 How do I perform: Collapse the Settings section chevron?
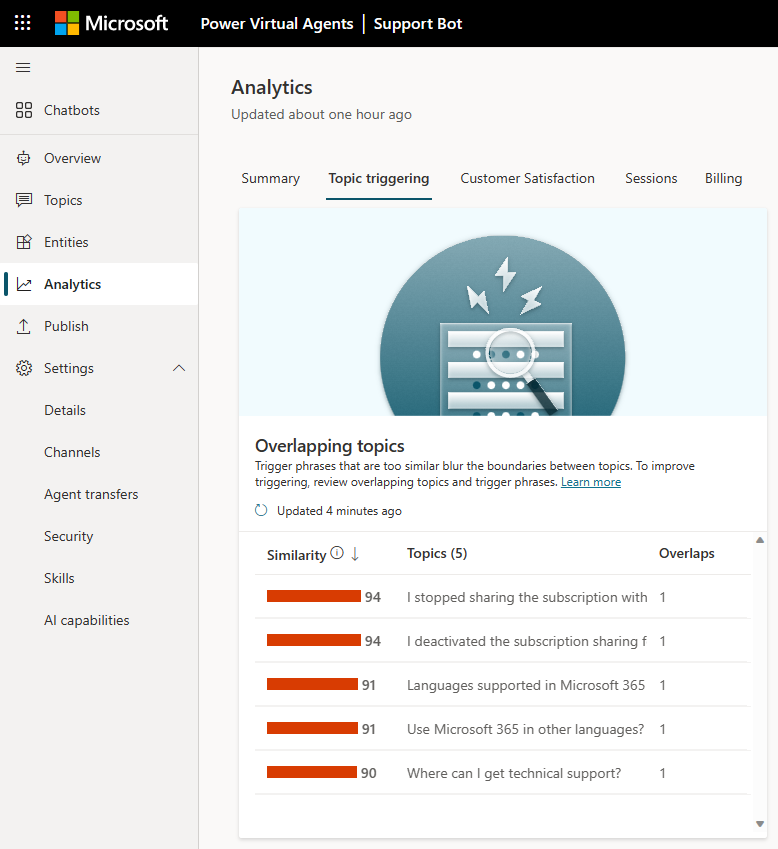click(x=179, y=368)
